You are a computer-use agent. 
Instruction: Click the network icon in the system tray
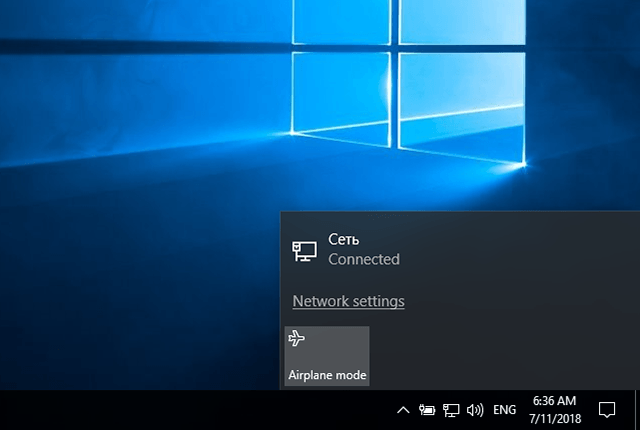(451, 410)
